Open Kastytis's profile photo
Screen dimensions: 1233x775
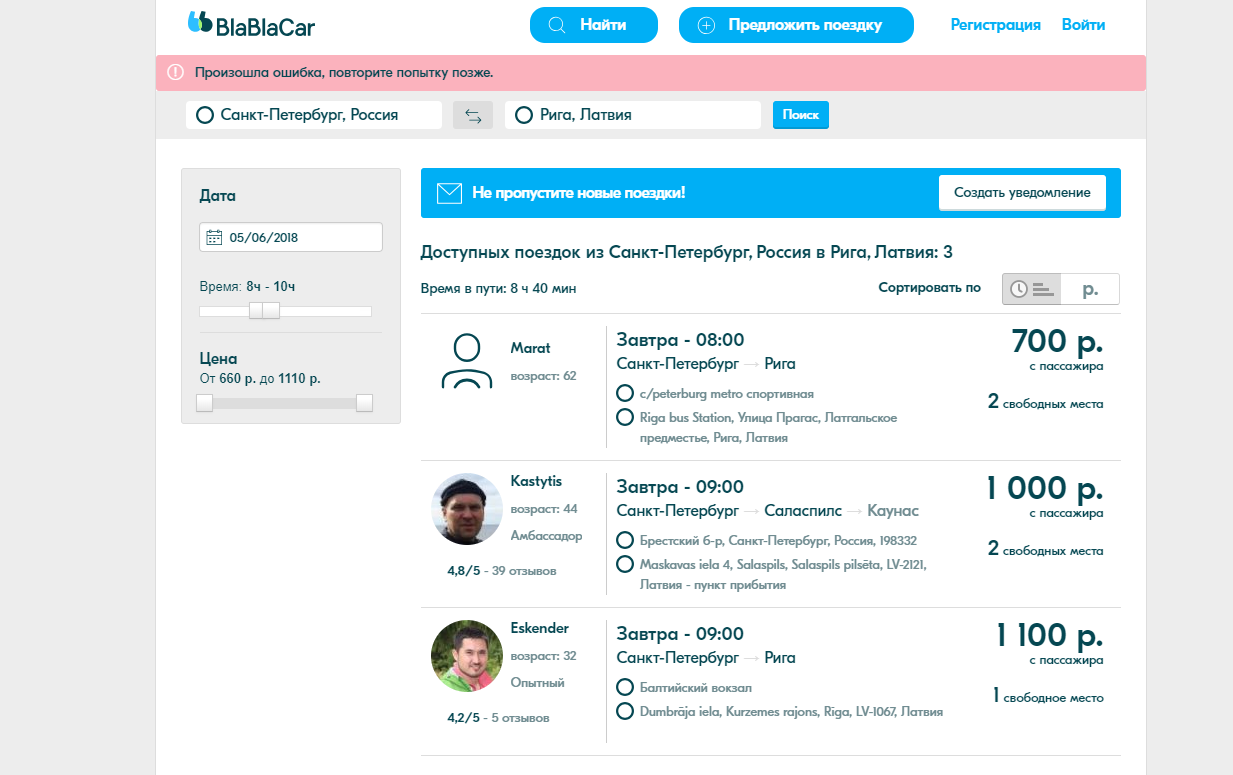click(x=467, y=509)
